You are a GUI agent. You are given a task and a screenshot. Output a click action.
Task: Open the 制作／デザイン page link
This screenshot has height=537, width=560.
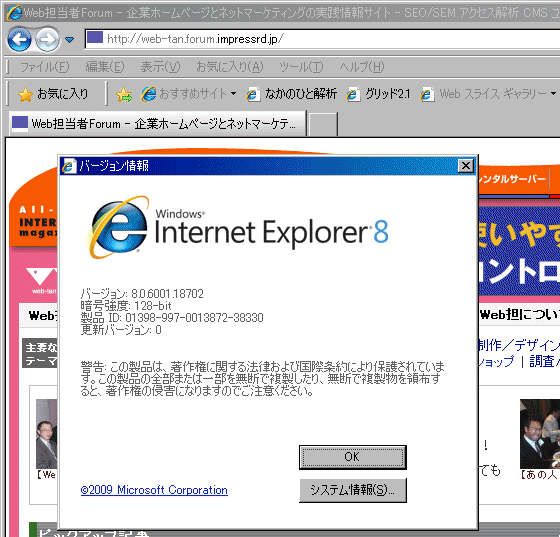coord(519,345)
